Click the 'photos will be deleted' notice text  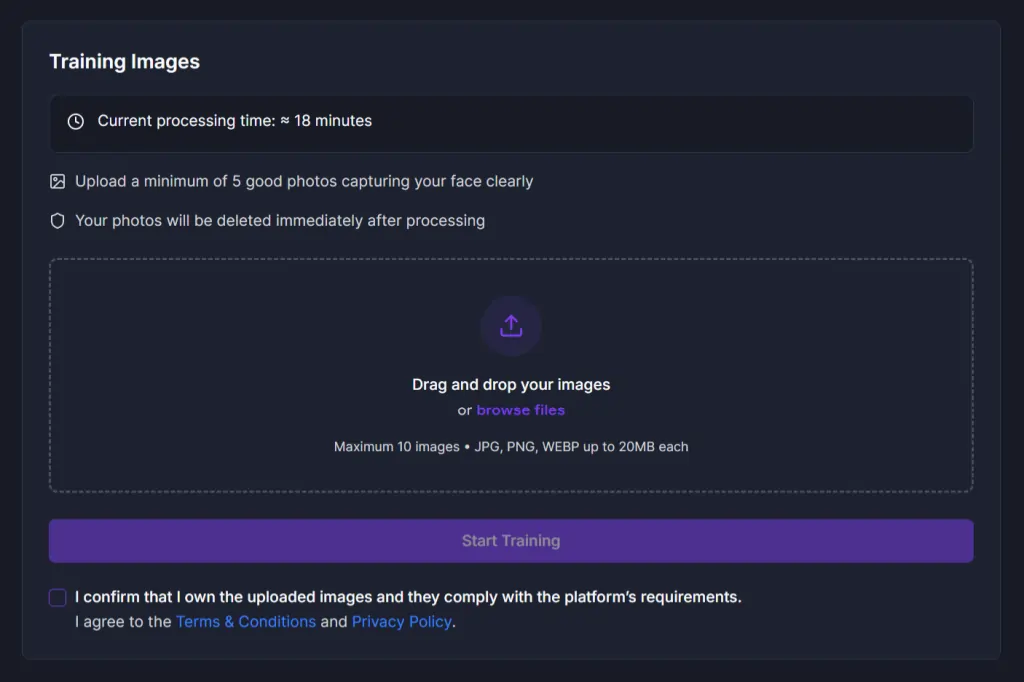(280, 221)
